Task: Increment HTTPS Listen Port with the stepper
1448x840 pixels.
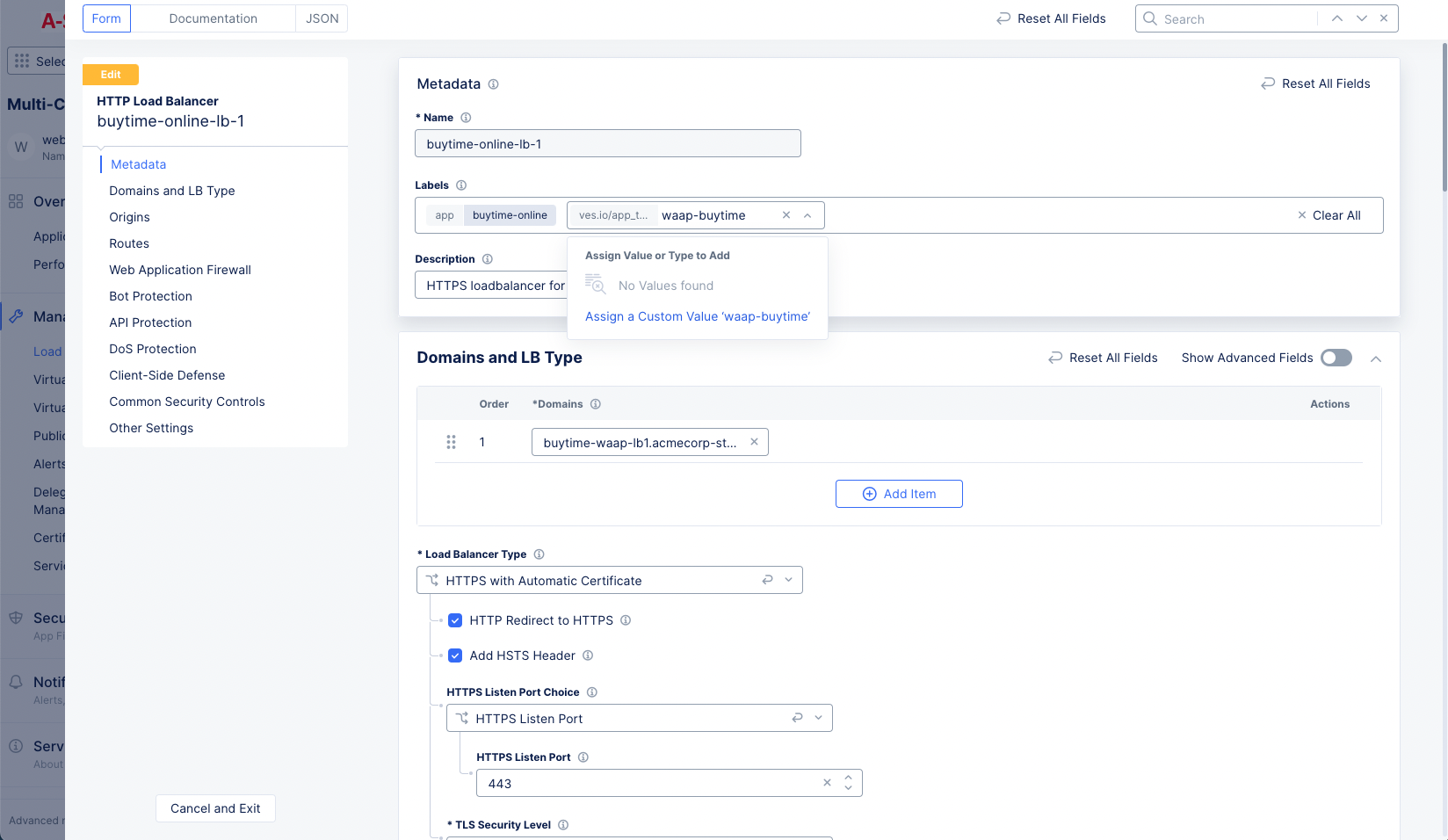Action: pyautogui.click(x=848, y=777)
